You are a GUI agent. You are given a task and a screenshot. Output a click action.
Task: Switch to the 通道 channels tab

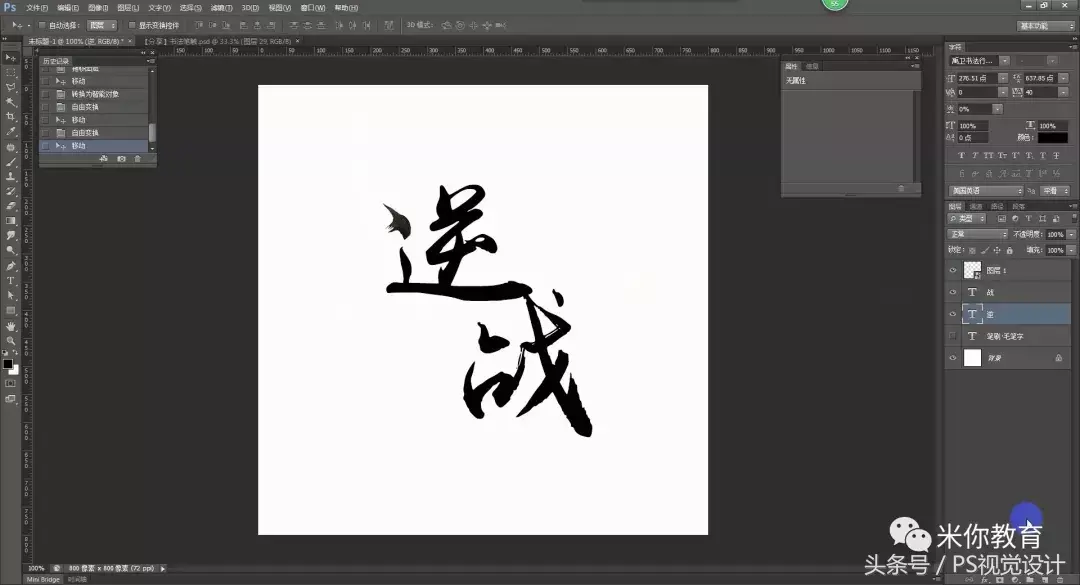976,206
